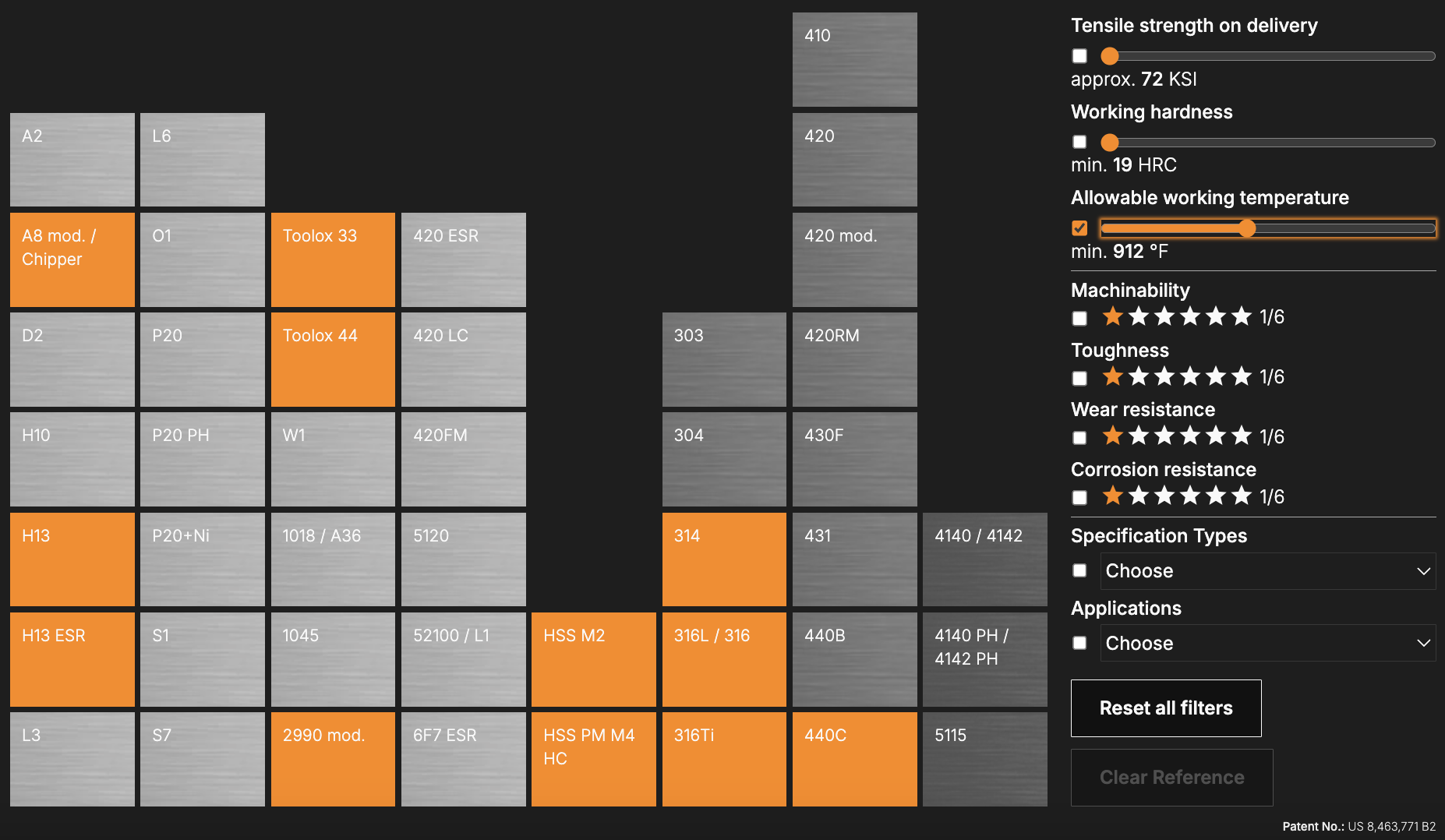Select the 5120 steel tile
Viewport: 1445px width, 840px height.
coord(464,559)
